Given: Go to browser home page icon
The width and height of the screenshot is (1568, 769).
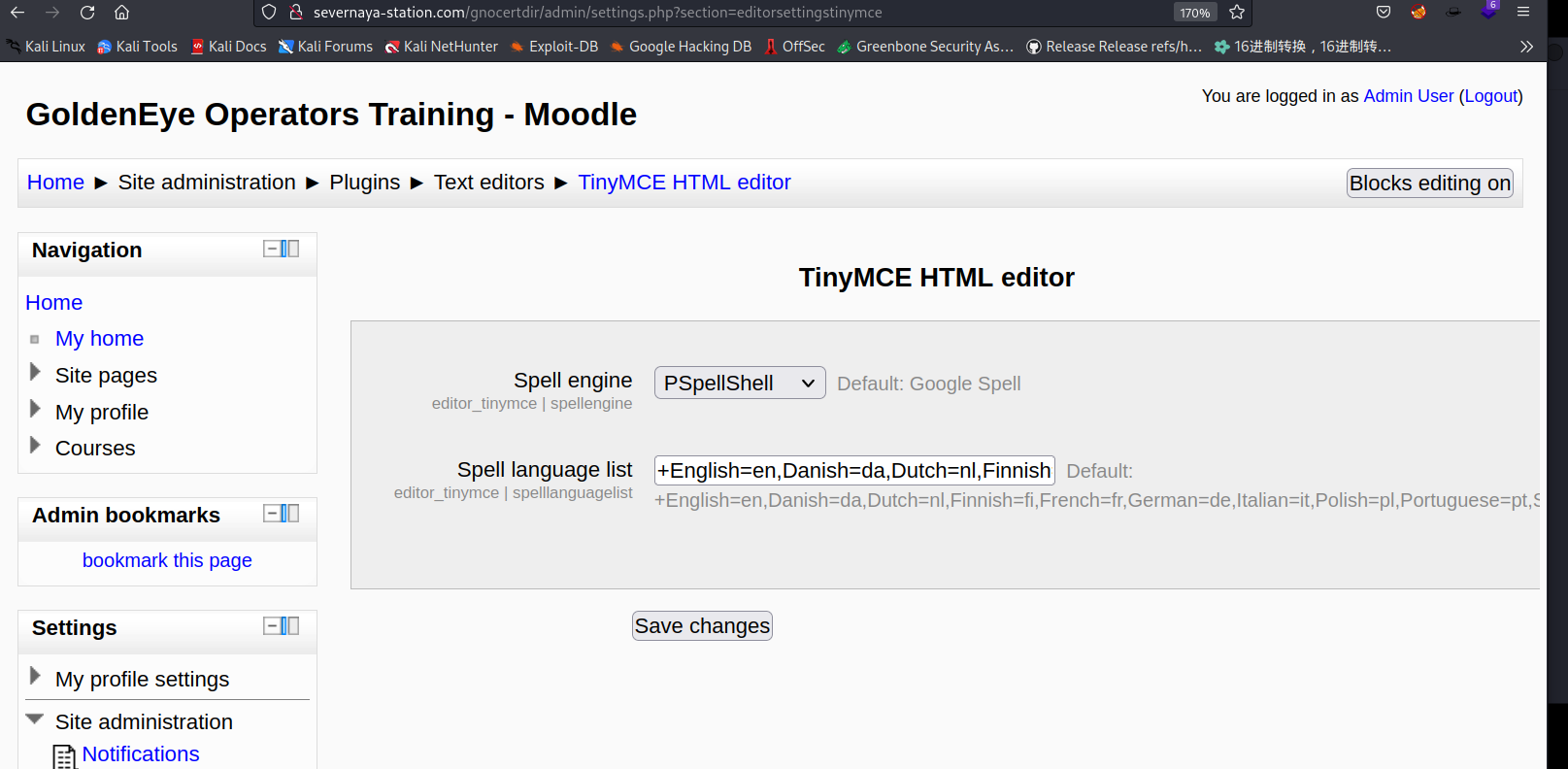Looking at the screenshot, I should pyautogui.click(x=121, y=13).
